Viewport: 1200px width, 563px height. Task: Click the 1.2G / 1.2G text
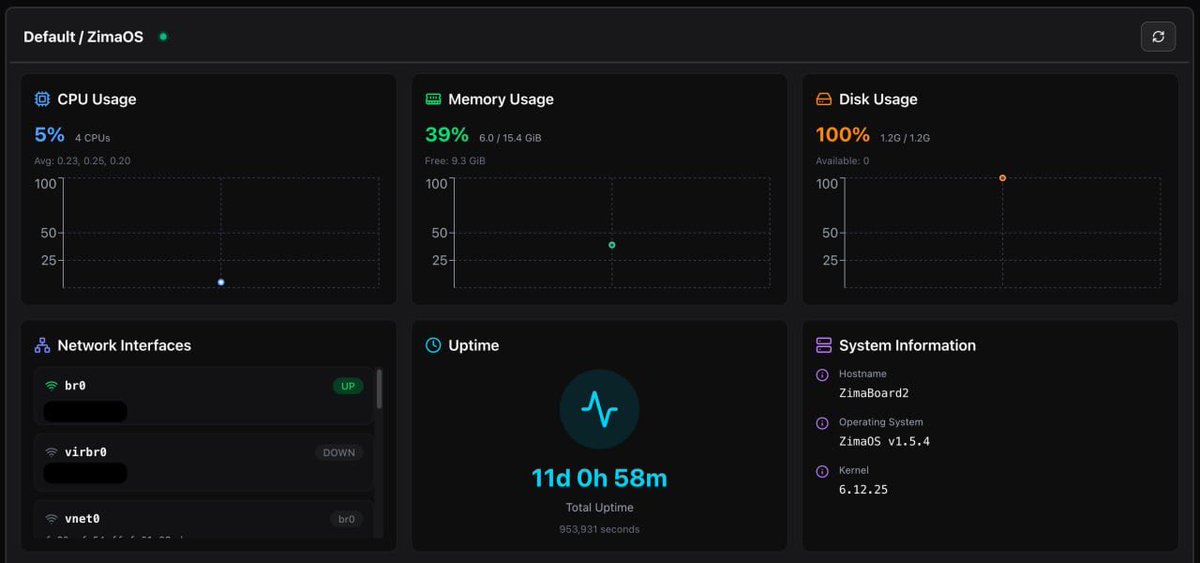tap(905, 138)
